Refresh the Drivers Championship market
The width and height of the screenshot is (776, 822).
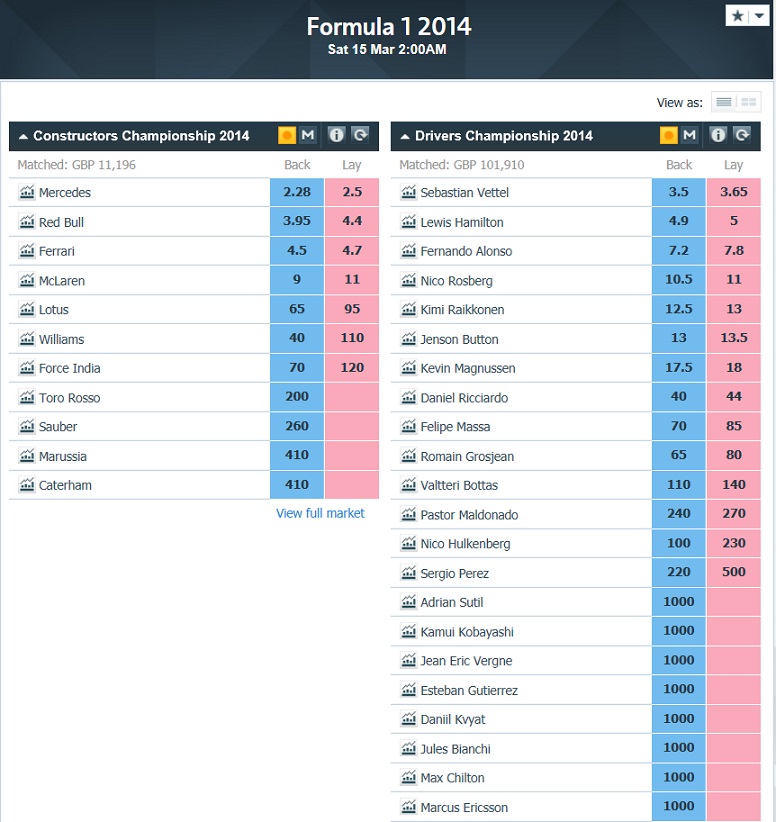pyautogui.click(x=742, y=135)
